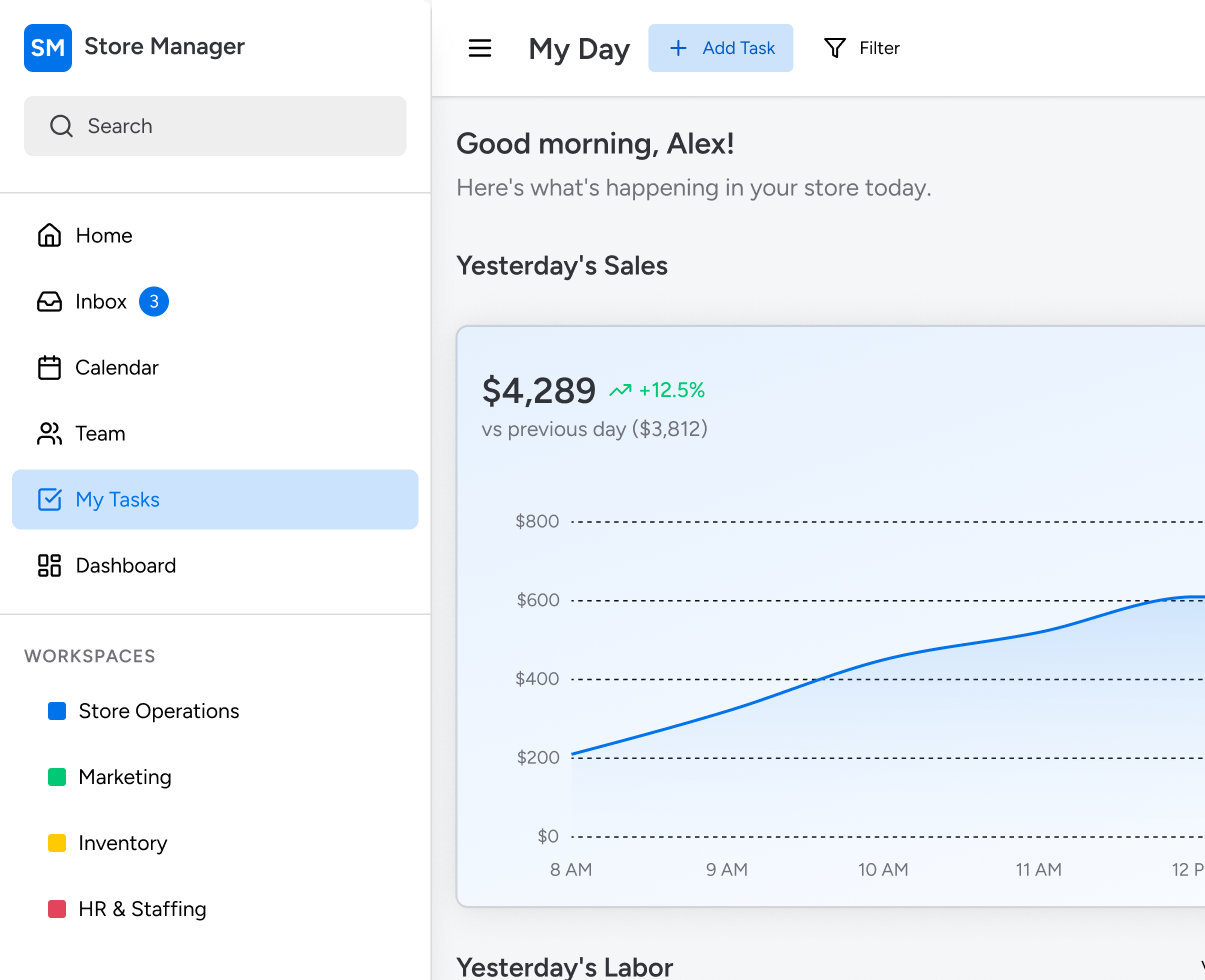Click the Calendar icon in sidebar
1205x980 pixels.
(x=49, y=367)
